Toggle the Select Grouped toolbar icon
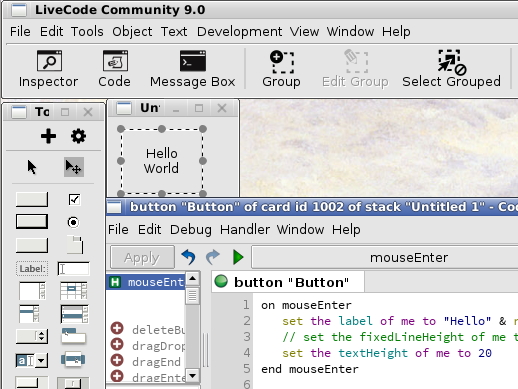Viewport: 518px width, 389px height. click(451, 69)
